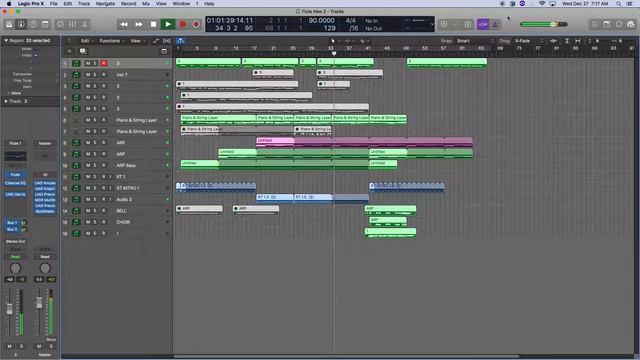The width and height of the screenshot is (640, 360).
Task: Open the Note Pads button
Action: (x=607, y=24)
